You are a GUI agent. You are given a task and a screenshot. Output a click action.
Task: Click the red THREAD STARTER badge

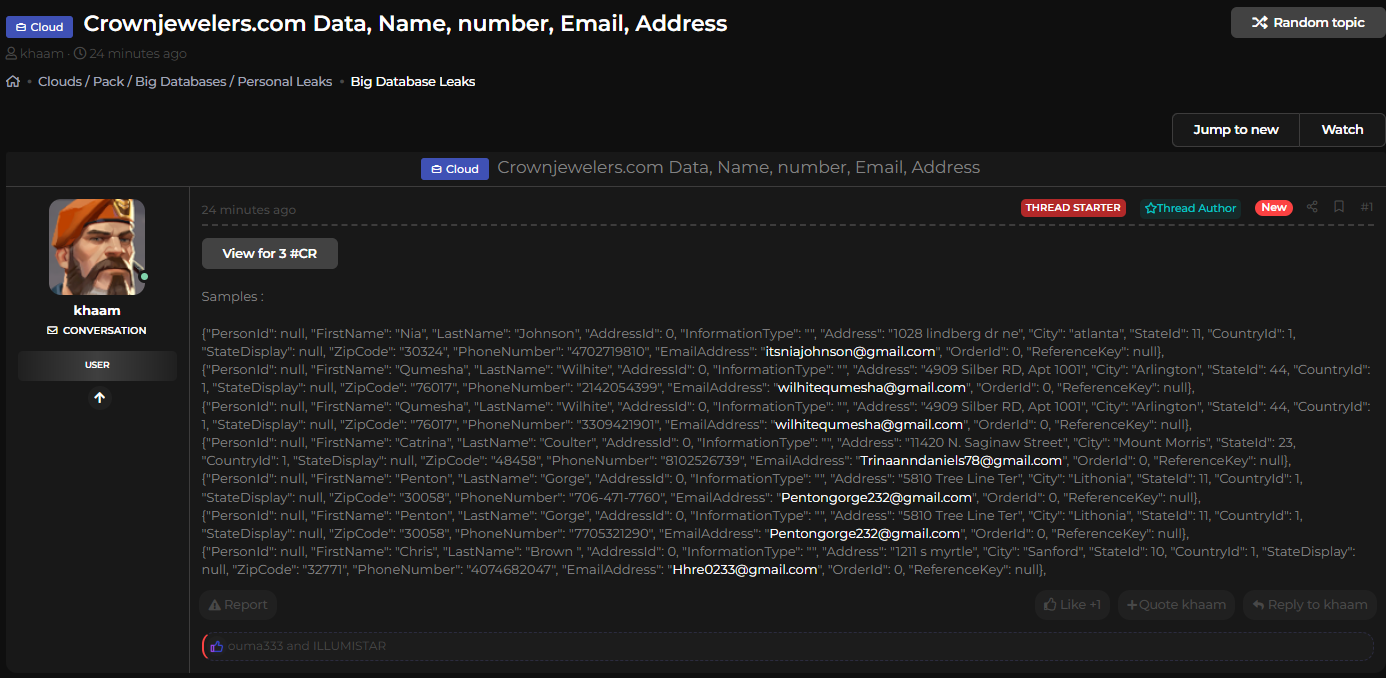[1072, 208]
